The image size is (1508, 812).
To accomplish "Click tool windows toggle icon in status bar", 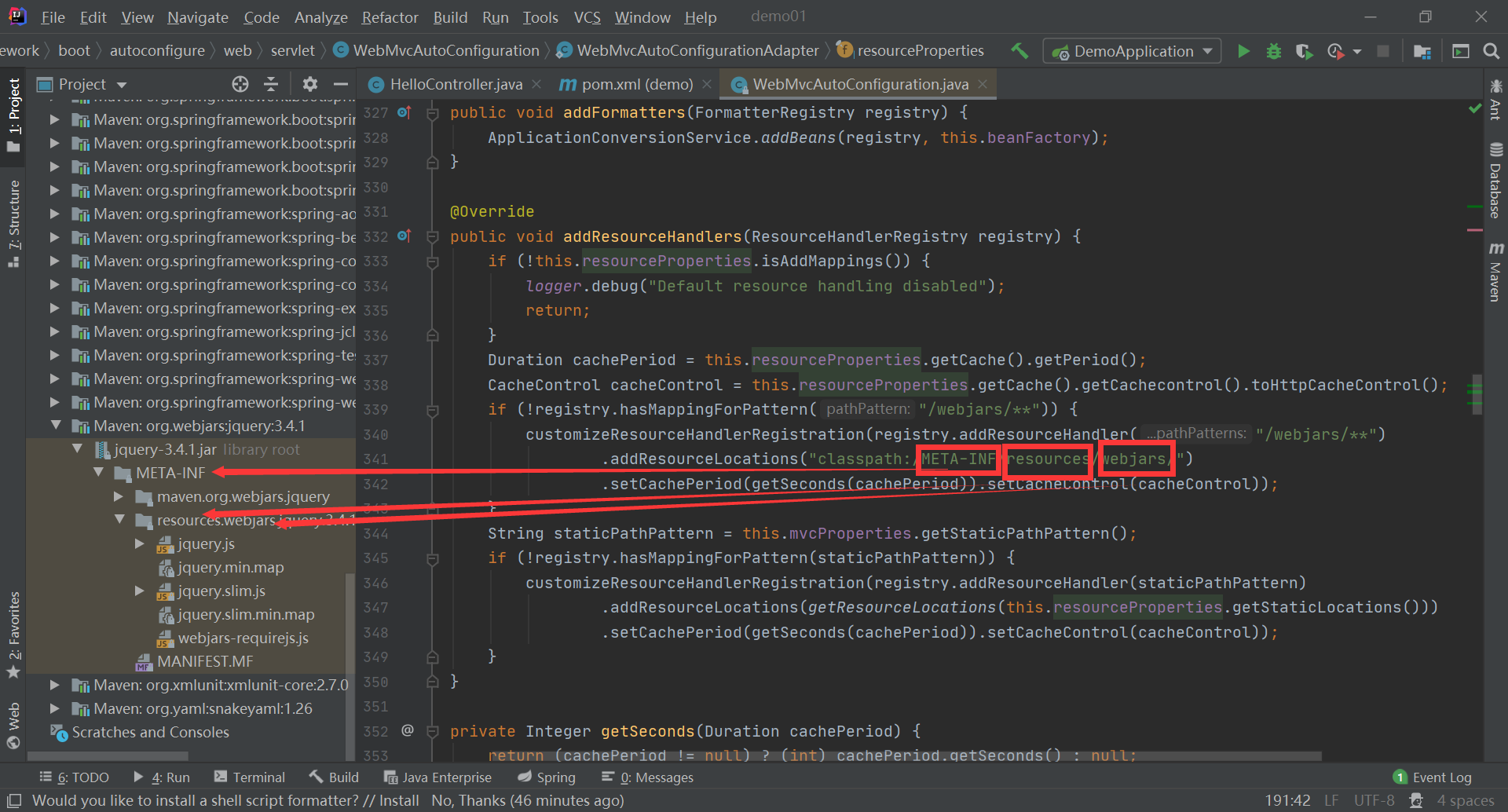I will 14,800.
